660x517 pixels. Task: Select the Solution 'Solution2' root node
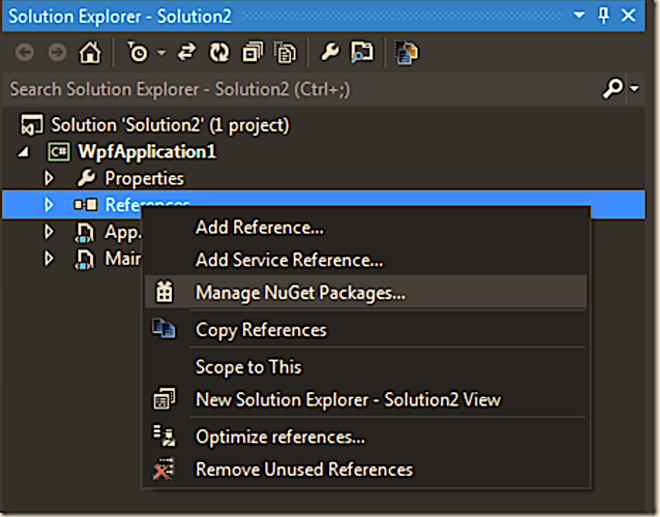(170, 125)
